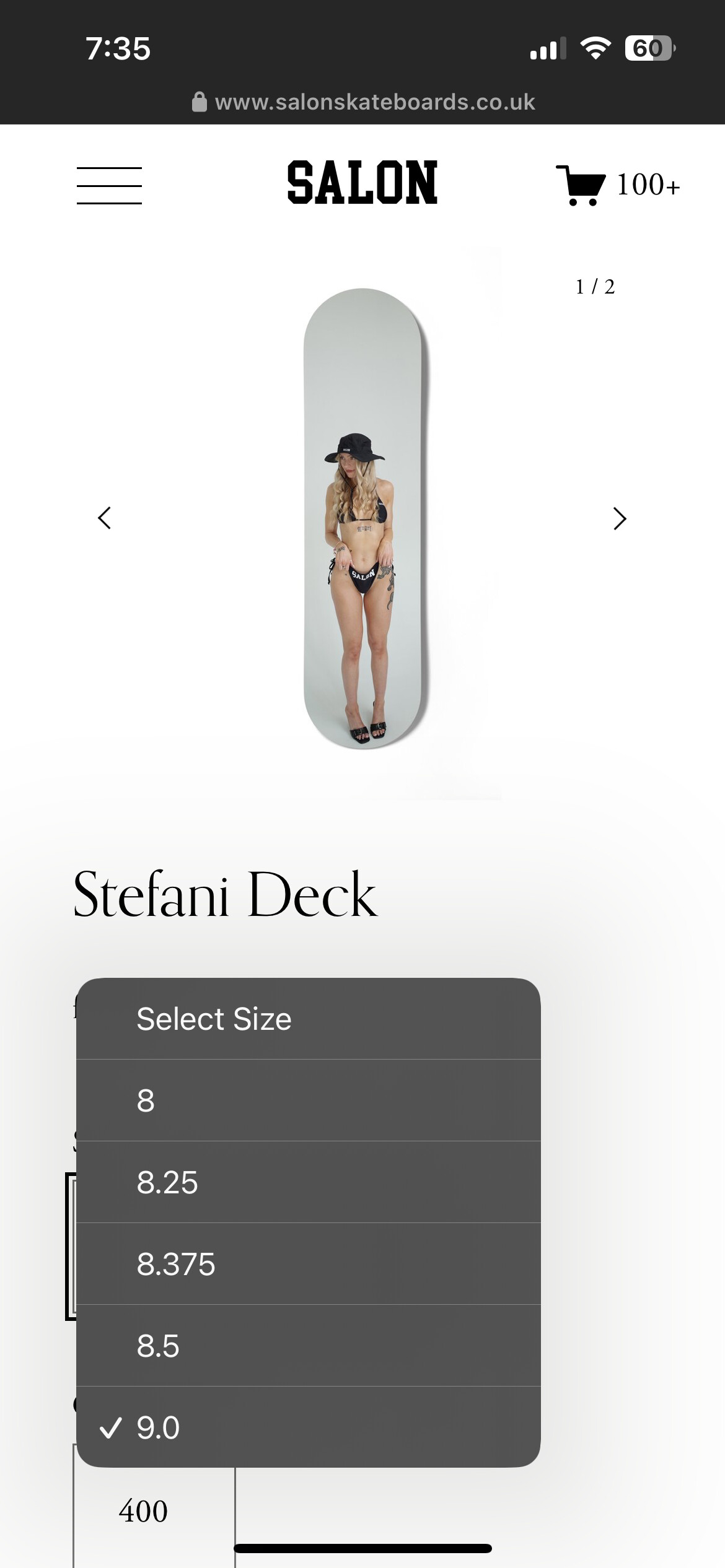Image resolution: width=725 pixels, height=1568 pixels.
Task: Tap the padlock icon in address bar
Action: pos(199,102)
